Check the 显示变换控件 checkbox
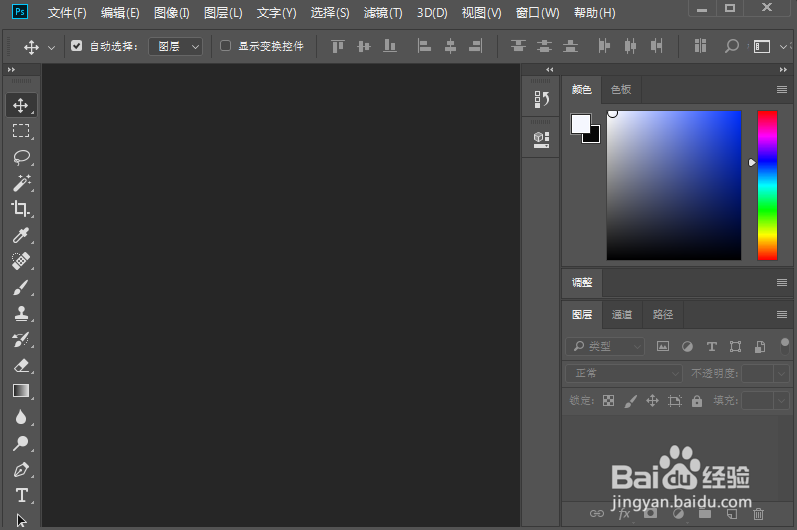The height and width of the screenshot is (530, 797). (225, 46)
